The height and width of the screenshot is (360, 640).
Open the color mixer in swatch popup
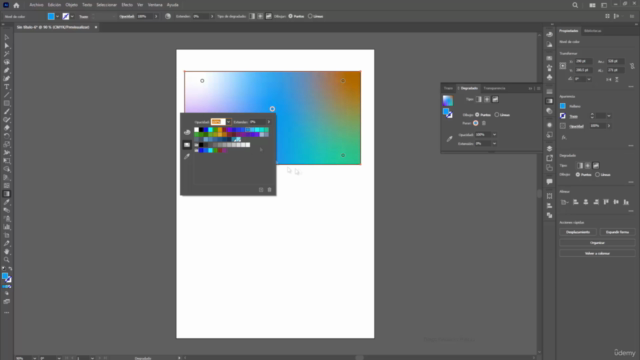click(x=187, y=132)
